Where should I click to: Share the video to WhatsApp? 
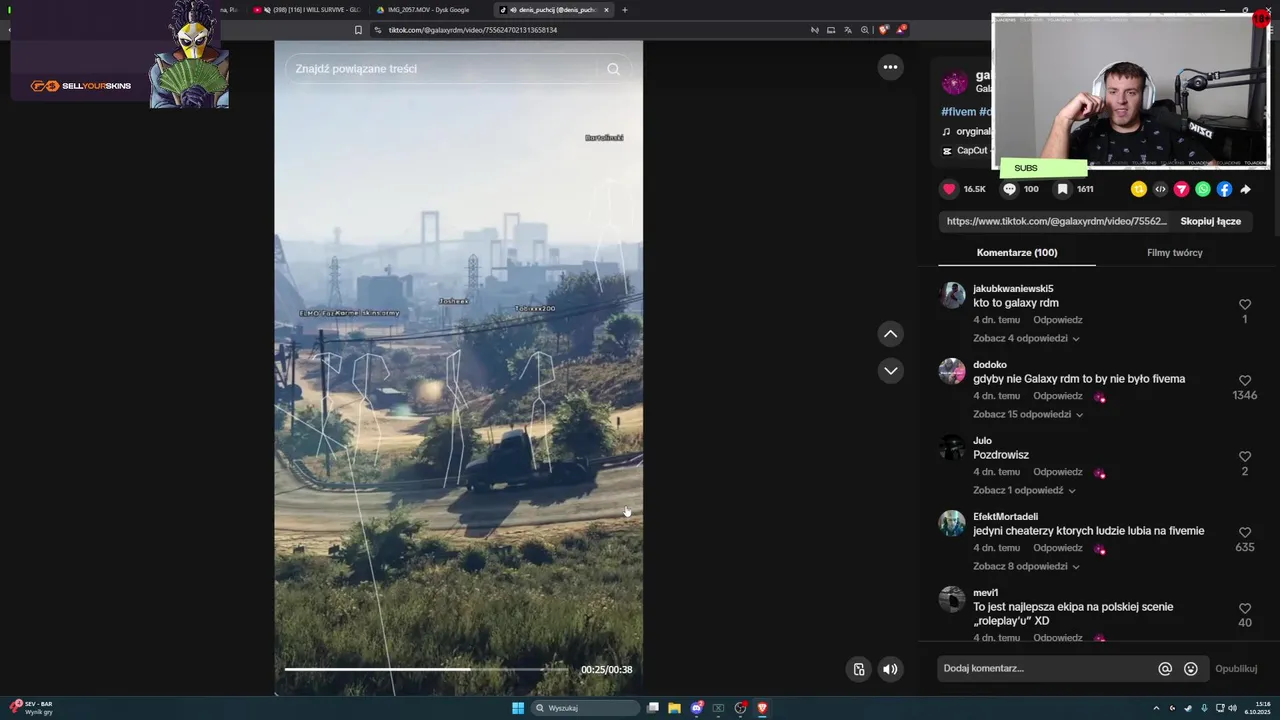click(1203, 189)
